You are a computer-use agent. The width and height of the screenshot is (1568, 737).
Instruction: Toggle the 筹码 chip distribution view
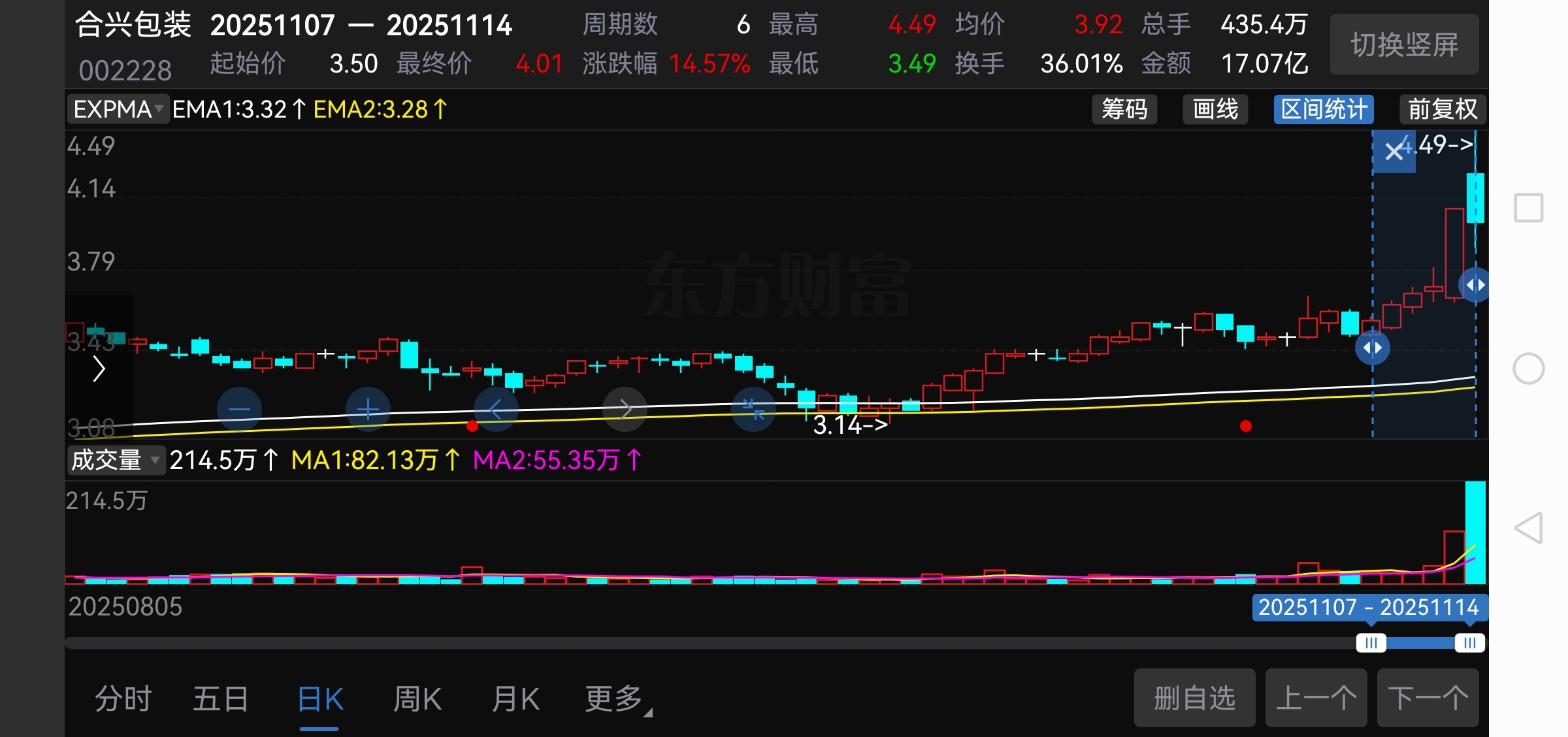(x=1124, y=109)
